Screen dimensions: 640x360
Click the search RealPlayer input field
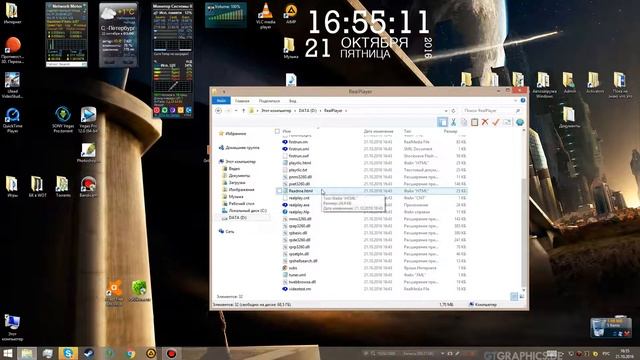[x=491, y=111]
